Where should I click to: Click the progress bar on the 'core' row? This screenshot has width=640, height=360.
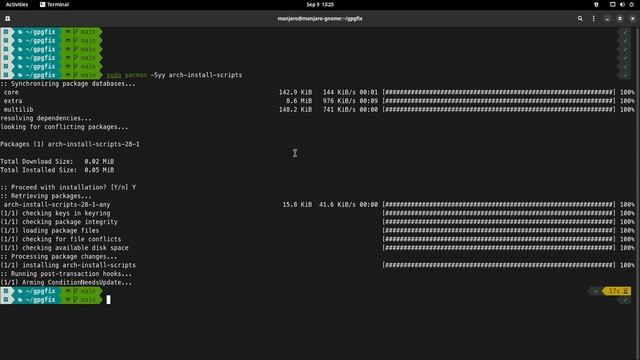pyautogui.click(x=498, y=92)
